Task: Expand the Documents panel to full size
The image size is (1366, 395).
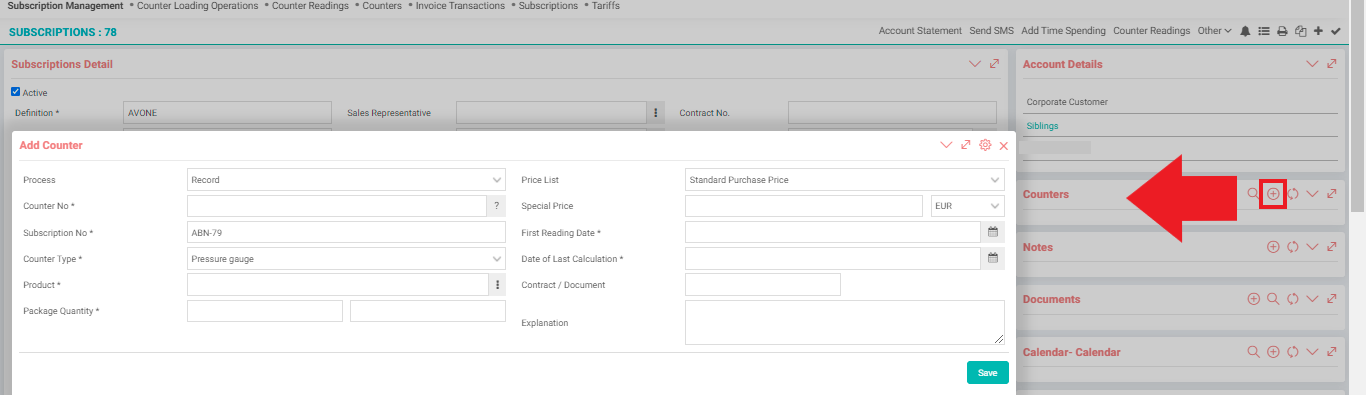Action: (x=1331, y=298)
